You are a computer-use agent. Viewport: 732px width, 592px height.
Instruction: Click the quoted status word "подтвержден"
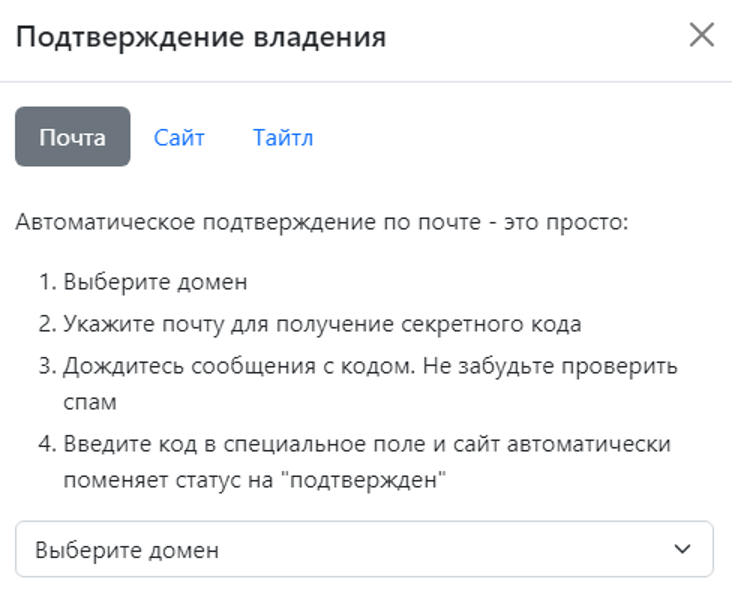click(363, 480)
